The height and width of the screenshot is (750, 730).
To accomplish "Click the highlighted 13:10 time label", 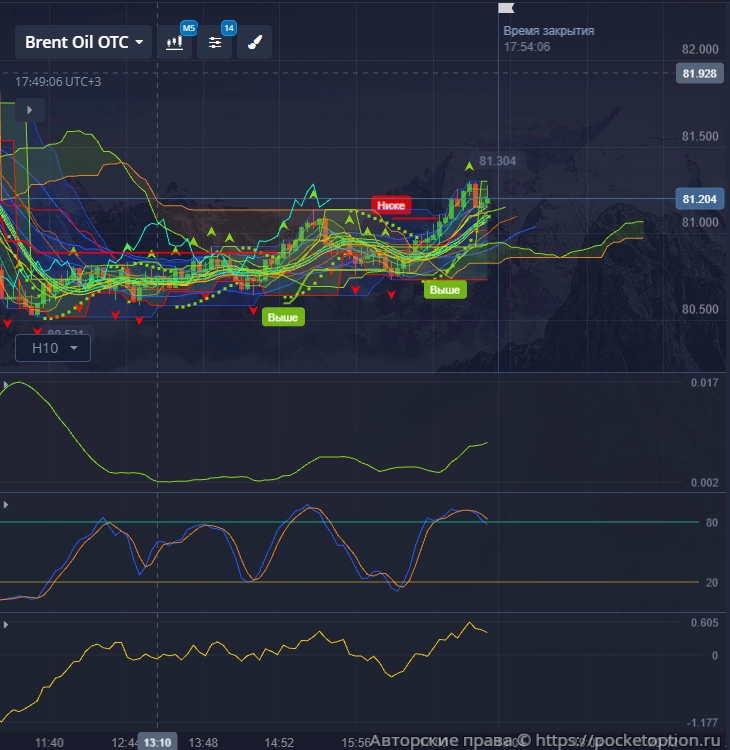I will (x=156, y=742).
